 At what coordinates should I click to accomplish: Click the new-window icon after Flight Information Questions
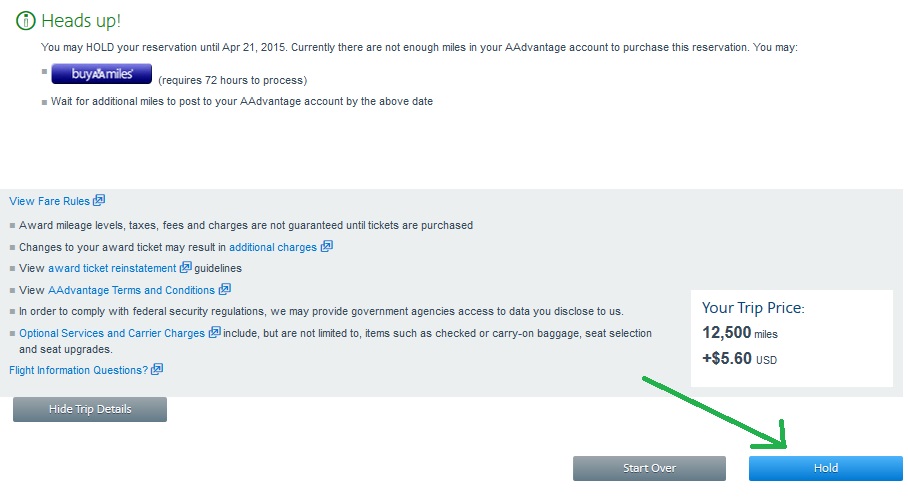click(x=157, y=370)
